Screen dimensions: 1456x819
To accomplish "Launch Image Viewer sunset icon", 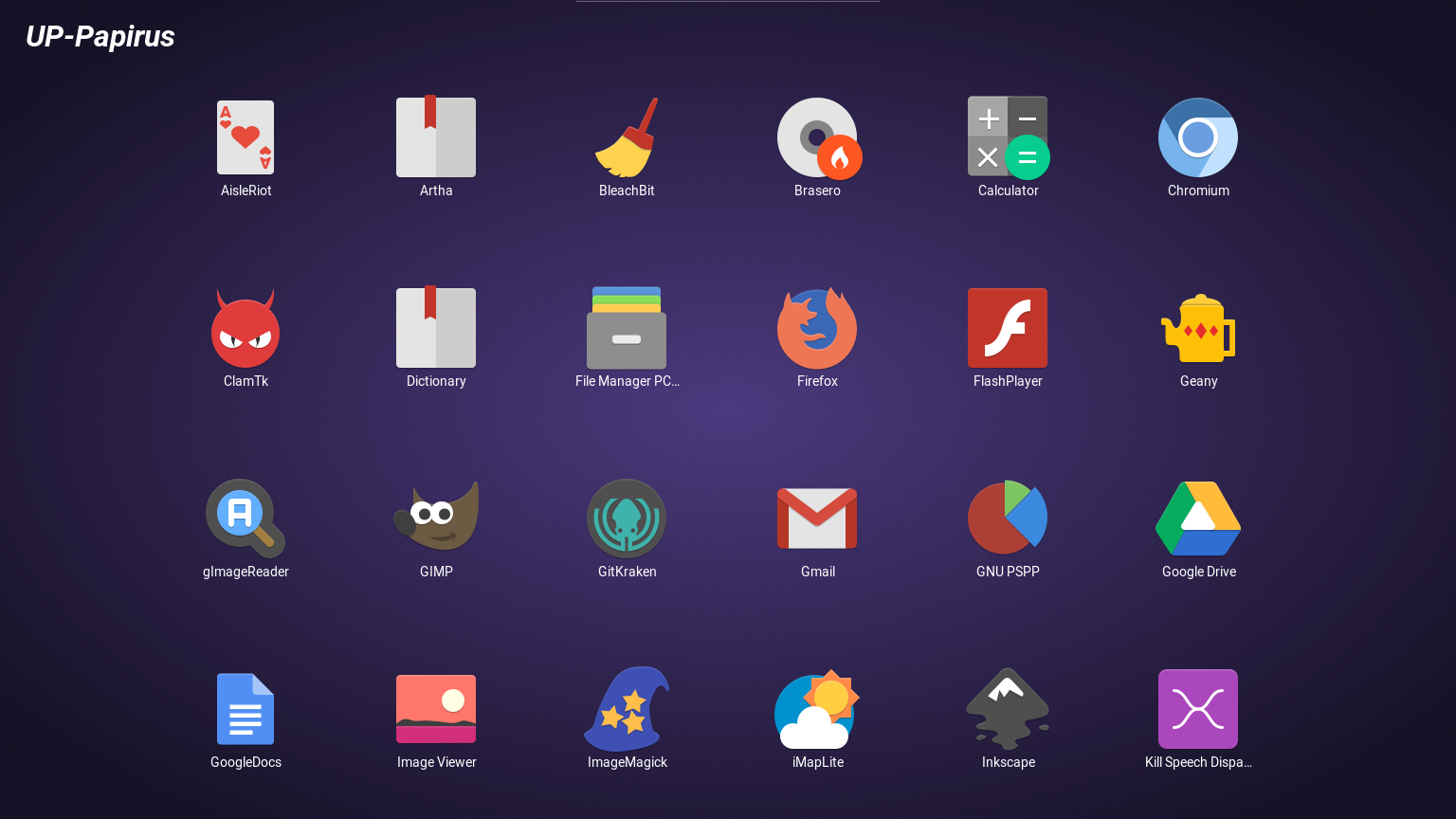I will (436, 709).
